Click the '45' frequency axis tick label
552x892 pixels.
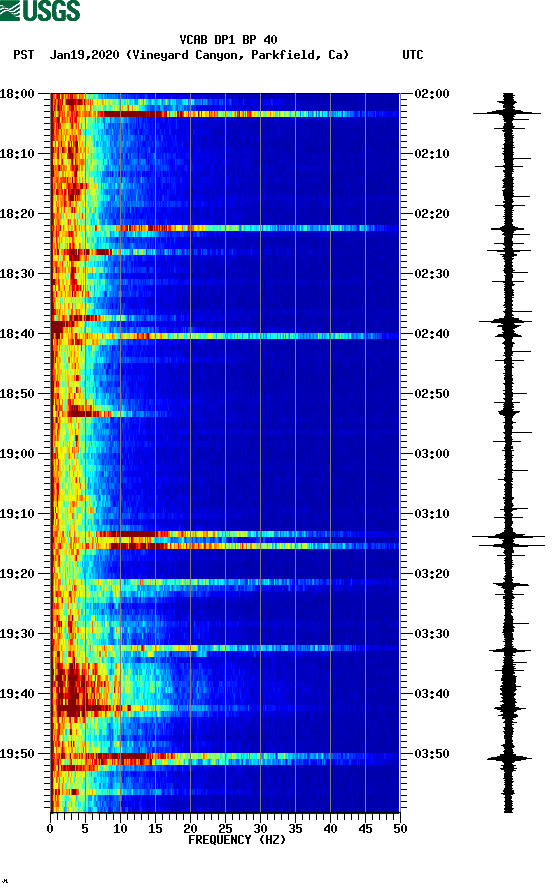click(x=365, y=829)
